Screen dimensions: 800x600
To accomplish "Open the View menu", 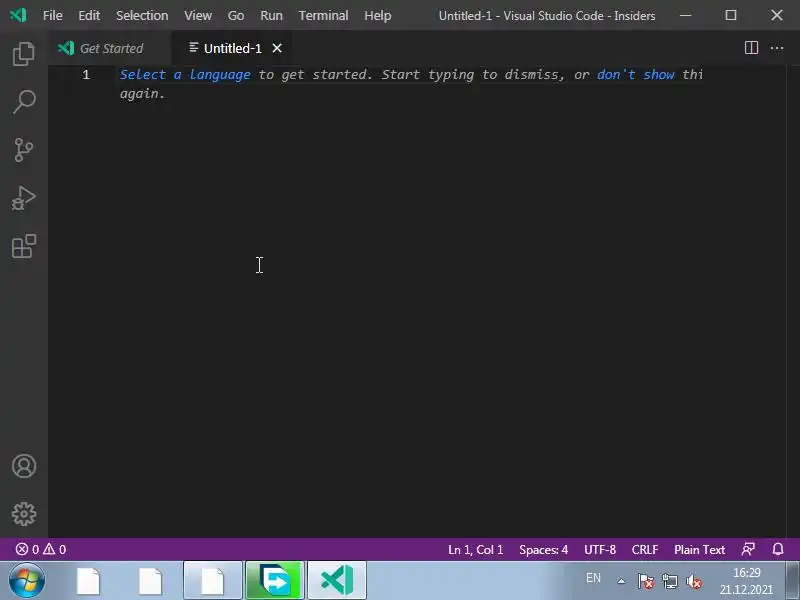I will point(198,15).
